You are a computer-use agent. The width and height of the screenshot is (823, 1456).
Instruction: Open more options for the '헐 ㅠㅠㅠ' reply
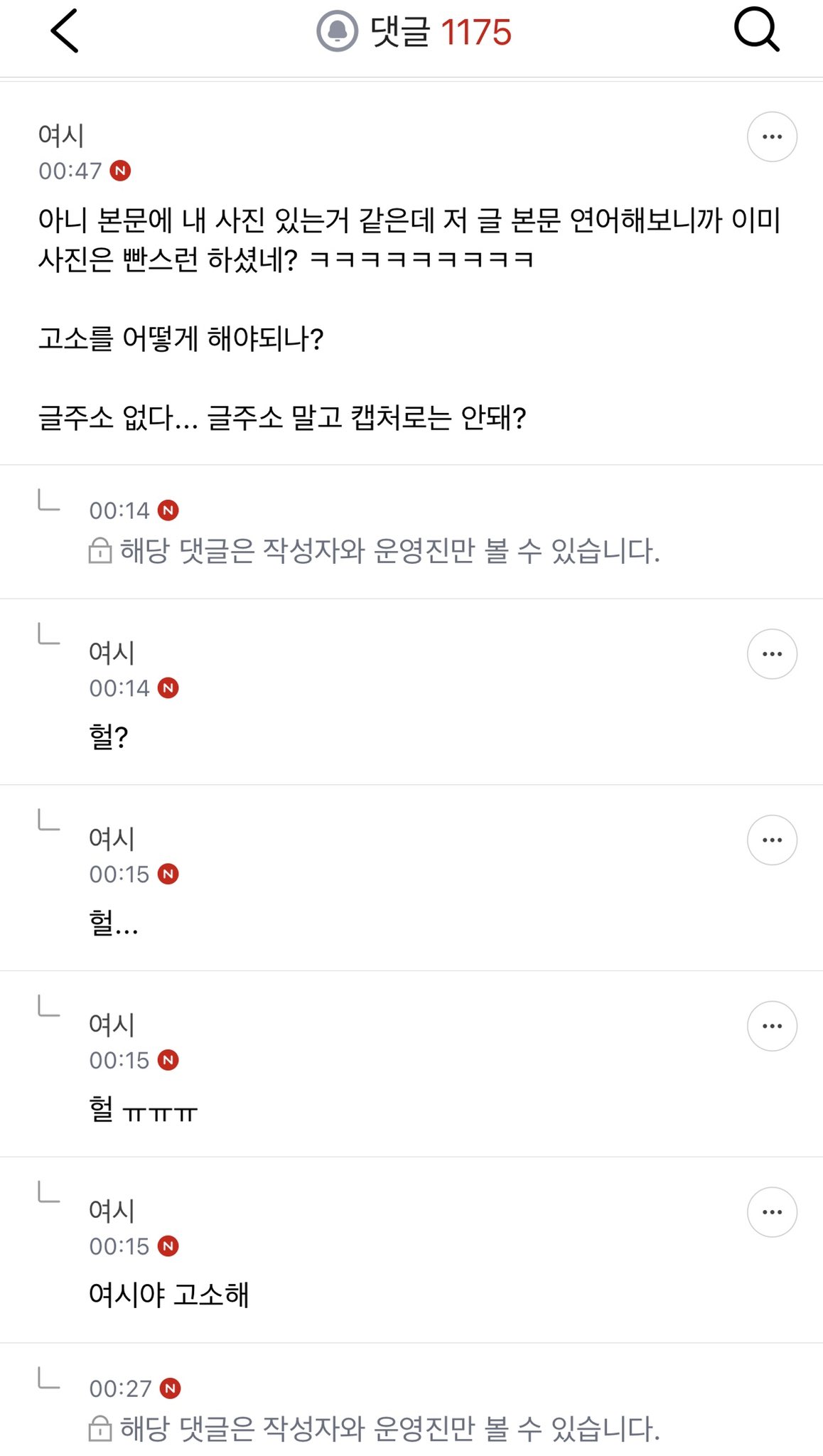(772, 1026)
